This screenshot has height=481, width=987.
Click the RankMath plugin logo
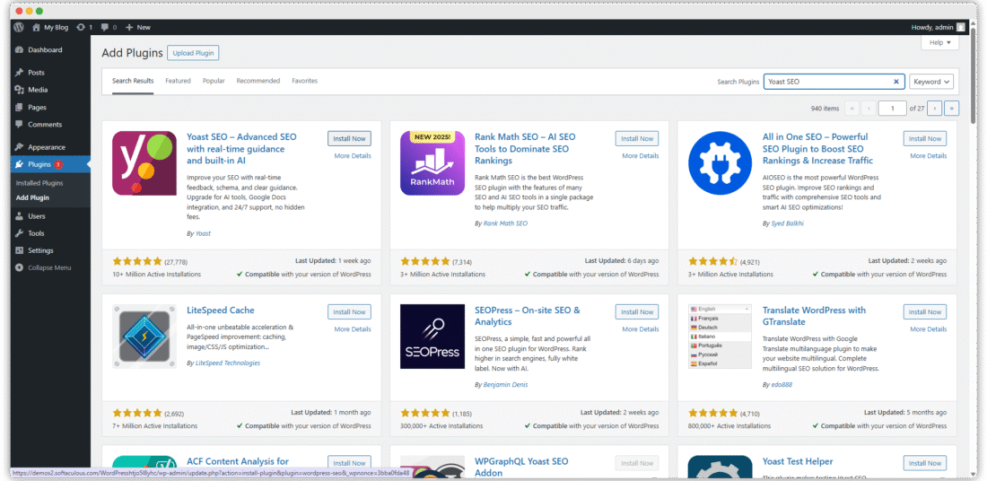click(432, 163)
